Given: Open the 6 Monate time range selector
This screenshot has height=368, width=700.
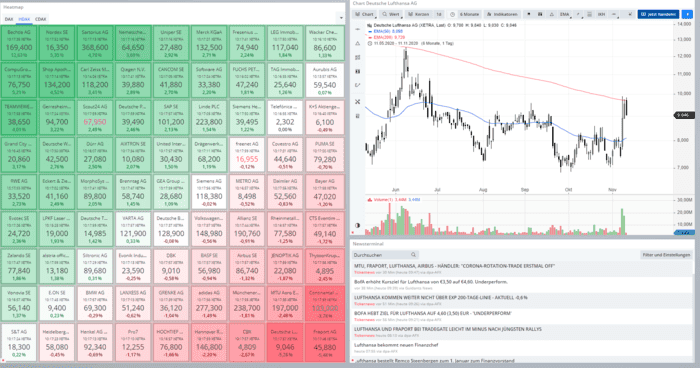Looking at the screenshot, I should 469,14.
